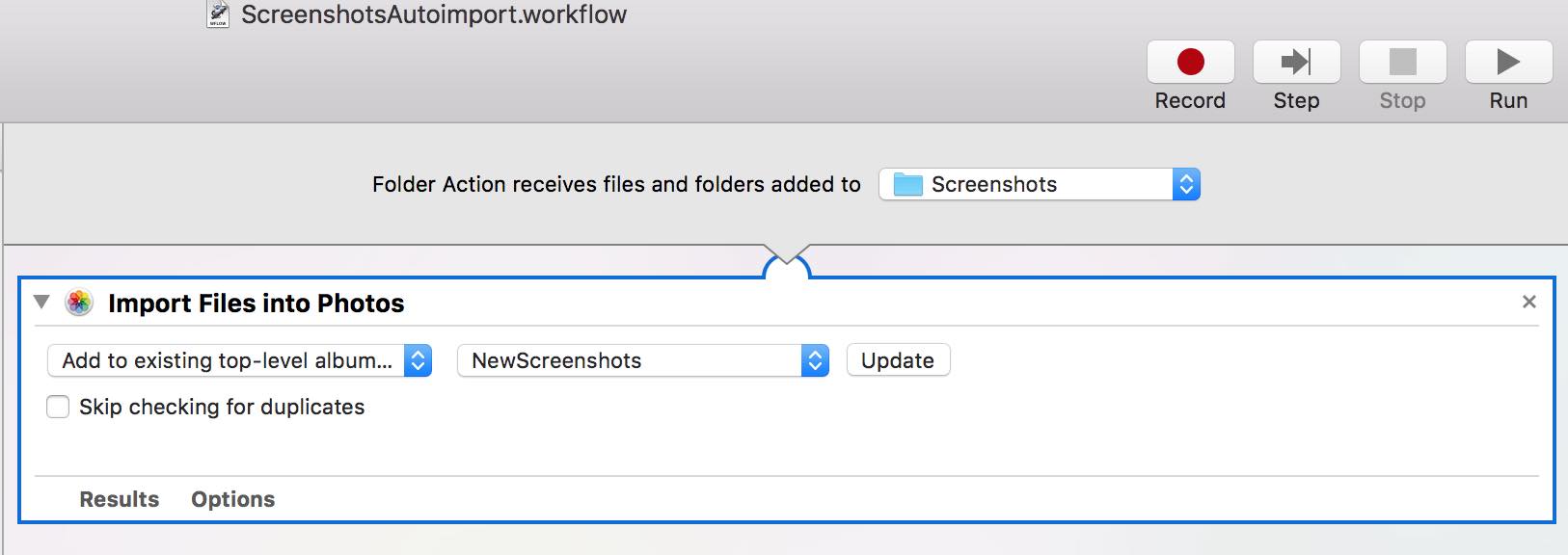This screenshot has width=1568, height=555.
Task: Click the Stop square icon
Action: [1402, 63]
